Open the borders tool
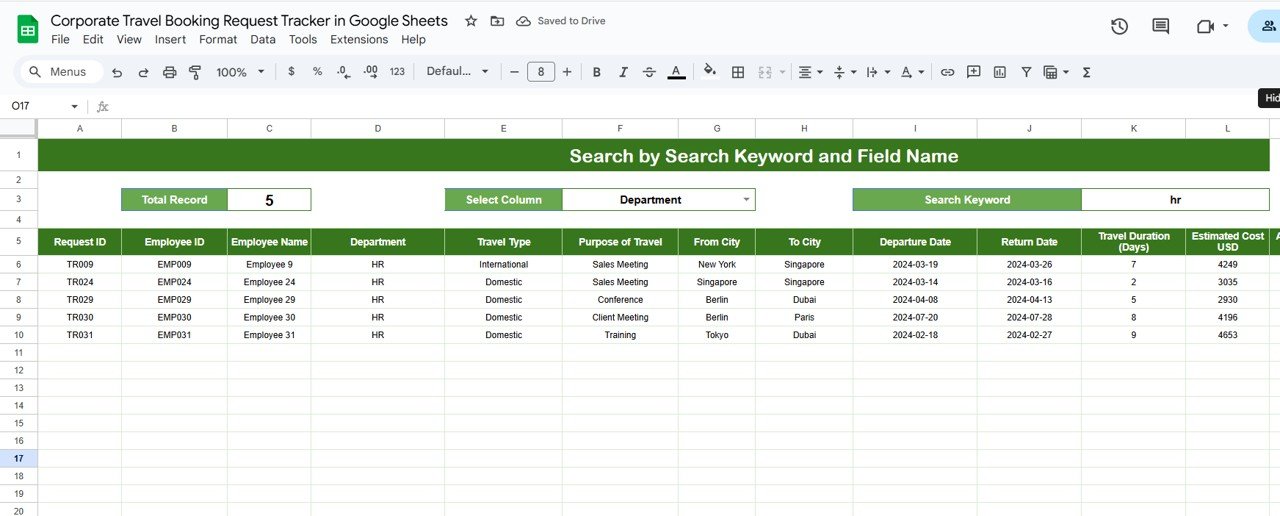 tap(738, 72)
